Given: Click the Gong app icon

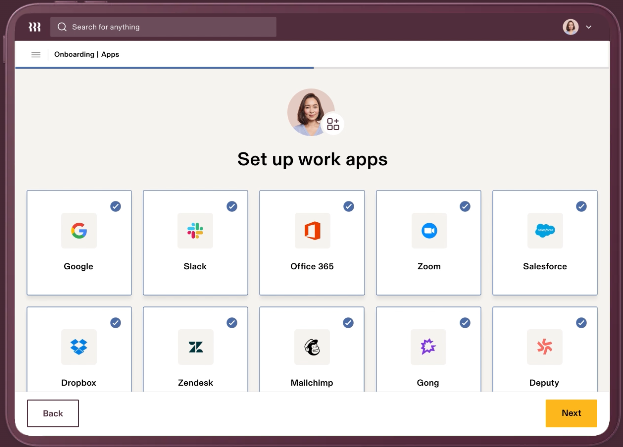Looking at the screenshot, I should coord(428,347).
